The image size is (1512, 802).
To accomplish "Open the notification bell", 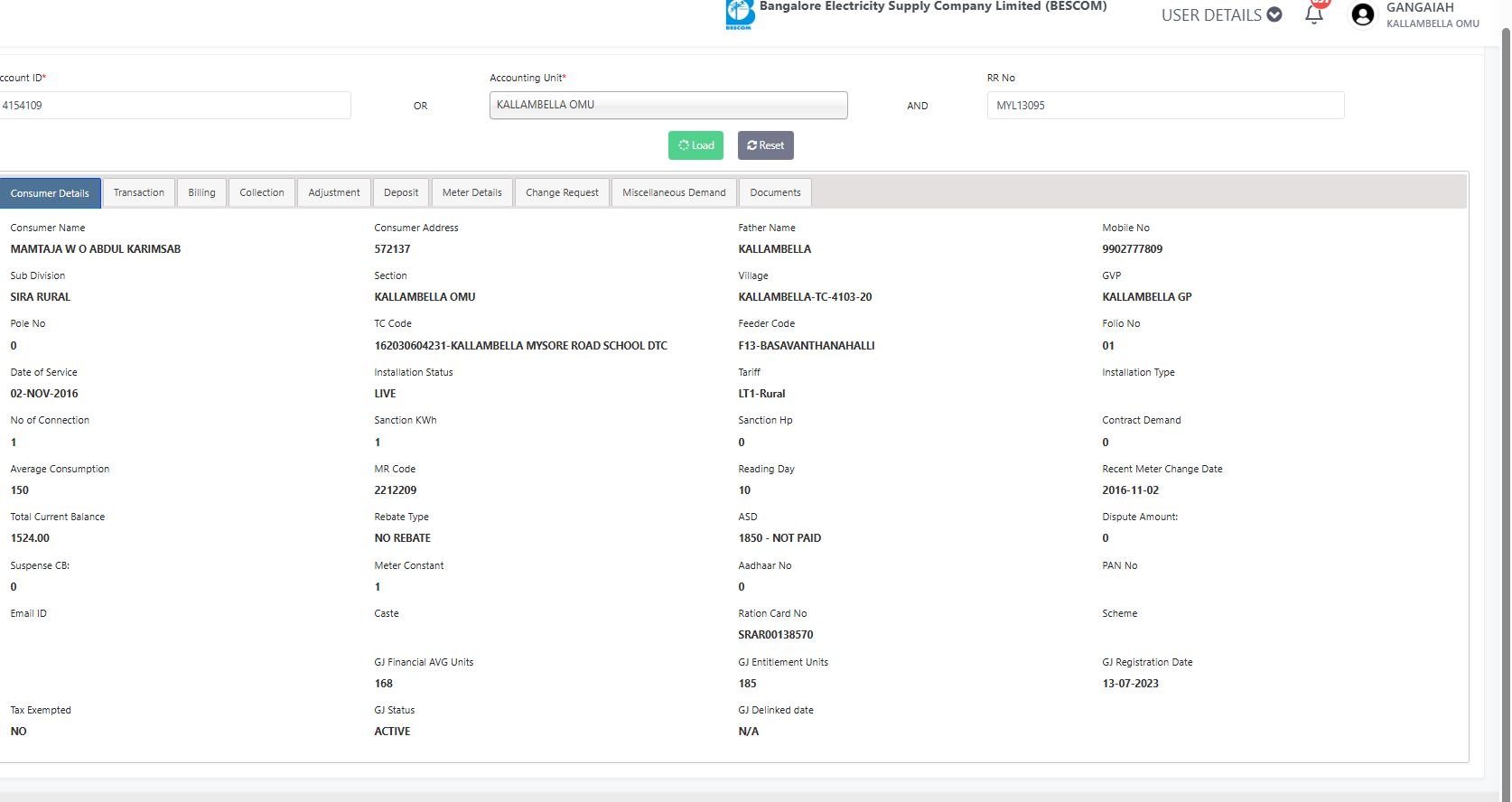I will (1314, 14).
